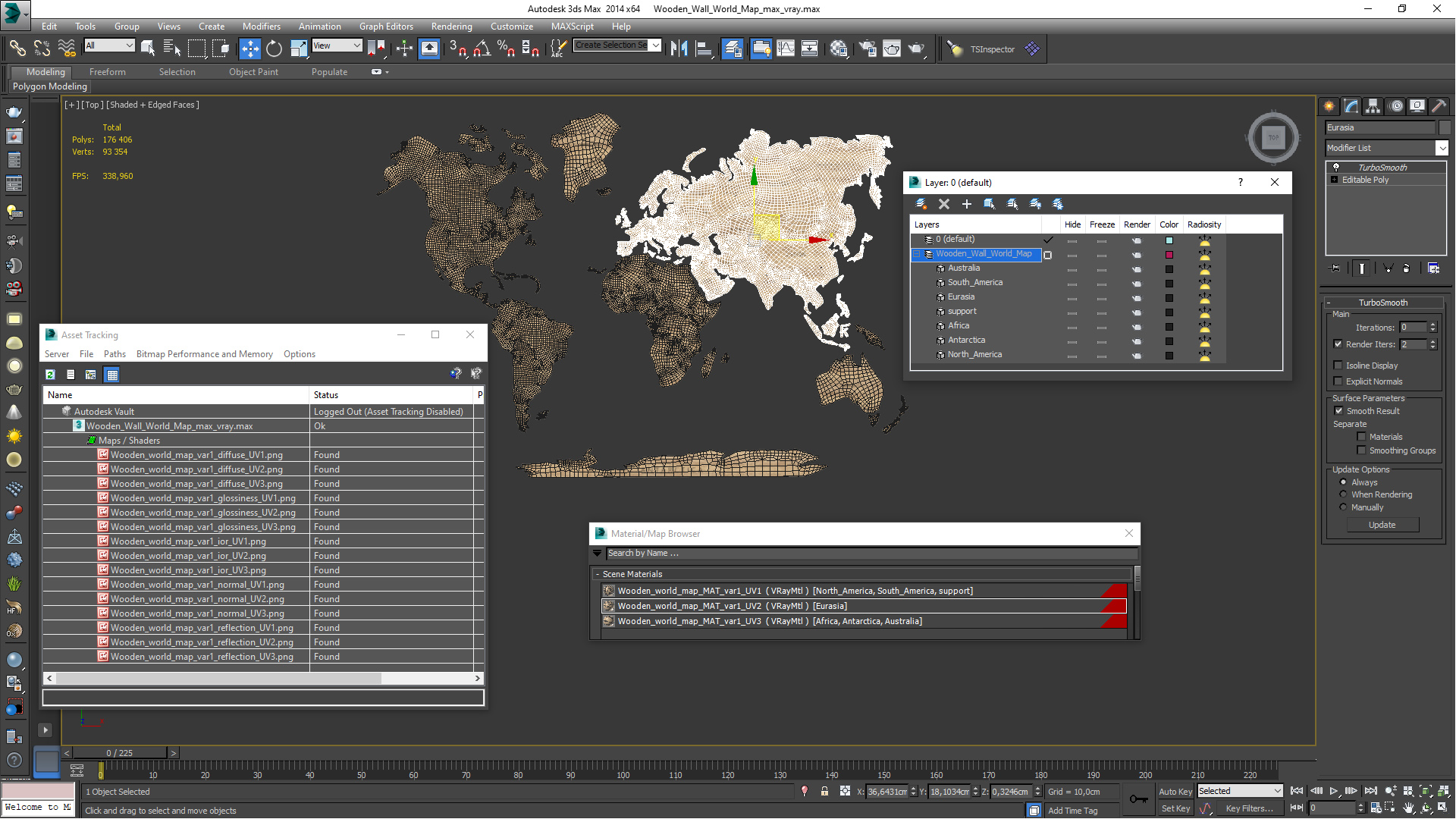Click the Mirror tool icon
The width and height of the screenshot is (1456, 819).
point(679,49)
